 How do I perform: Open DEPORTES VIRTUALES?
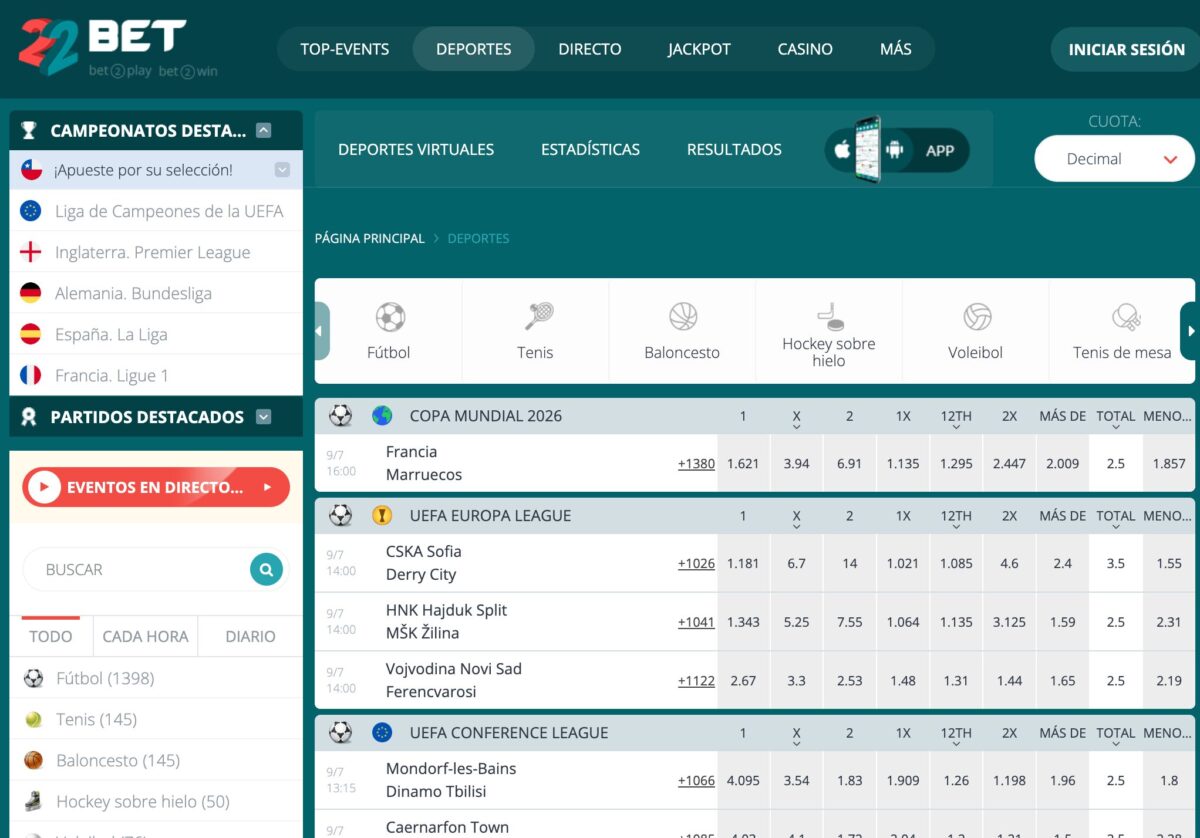[x=416, y=150]
